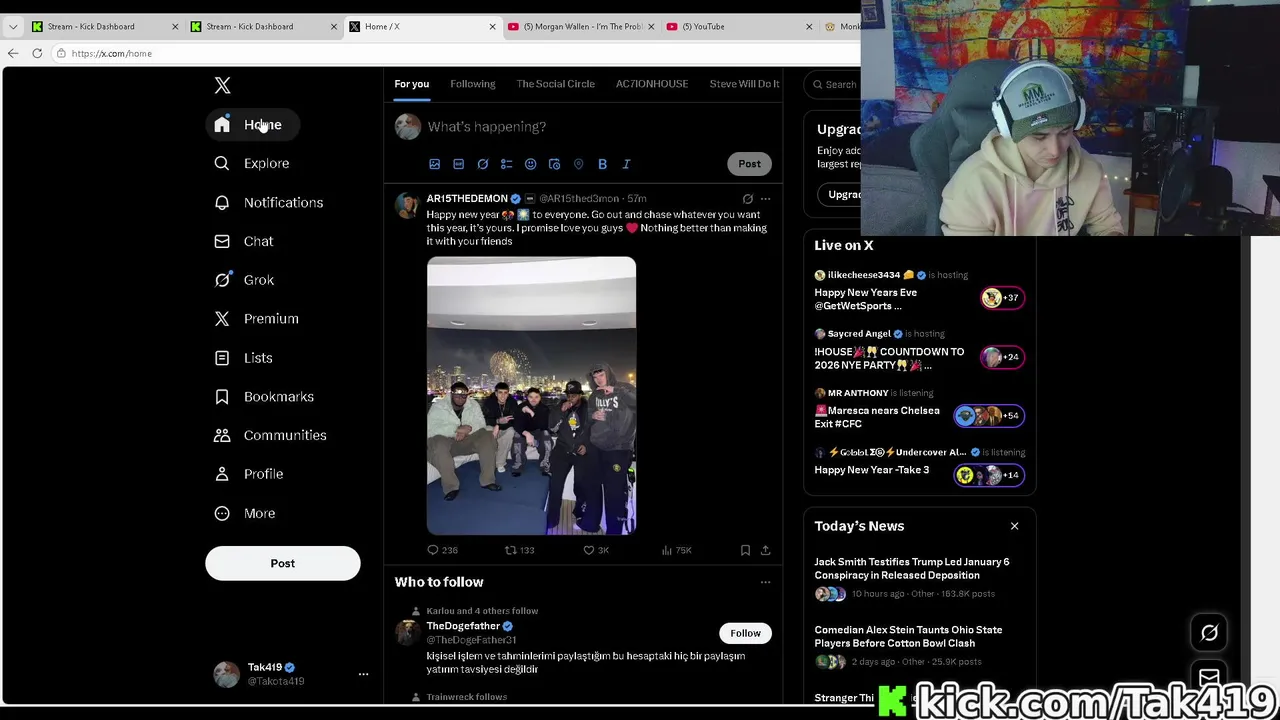Go to Profile in the sidebar
The height and width of the screenshot is (720, 1280).
tap(249, 474)
